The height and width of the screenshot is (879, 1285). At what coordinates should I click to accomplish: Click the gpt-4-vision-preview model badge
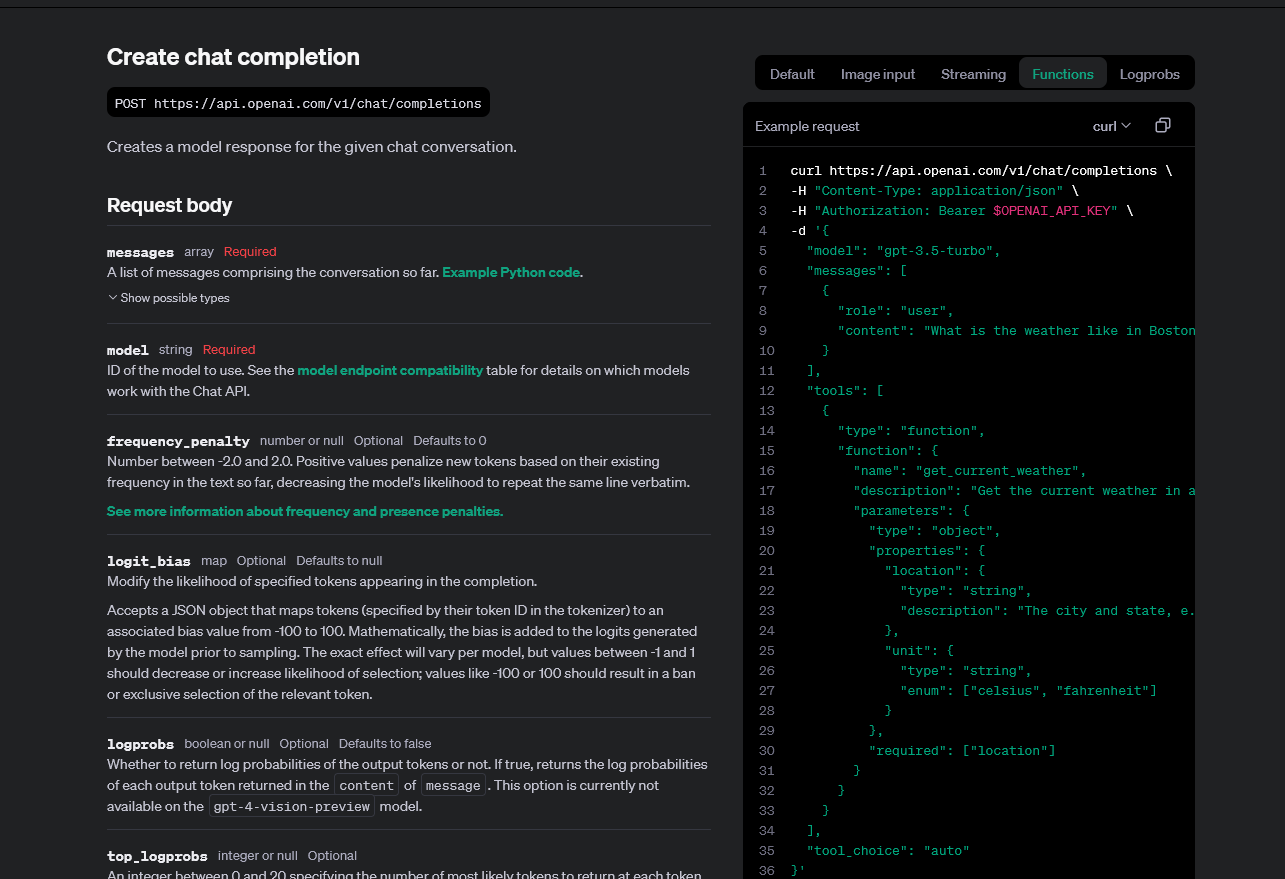[x=291, y=806]
